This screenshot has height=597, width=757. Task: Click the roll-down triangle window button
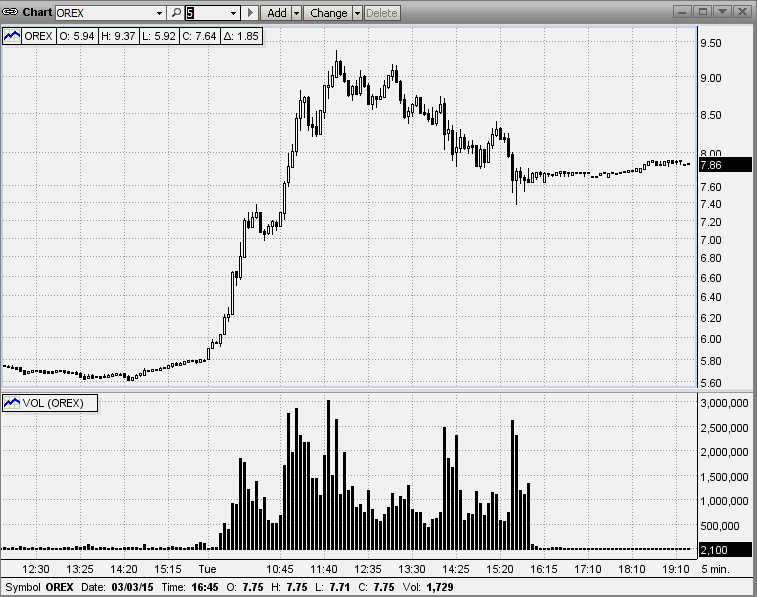pos(723,12)
